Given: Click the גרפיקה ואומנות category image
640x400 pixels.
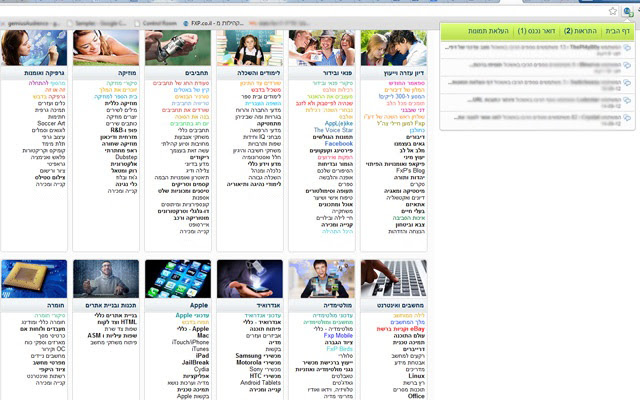Looking at the screenshot, I should coord(34,48).
